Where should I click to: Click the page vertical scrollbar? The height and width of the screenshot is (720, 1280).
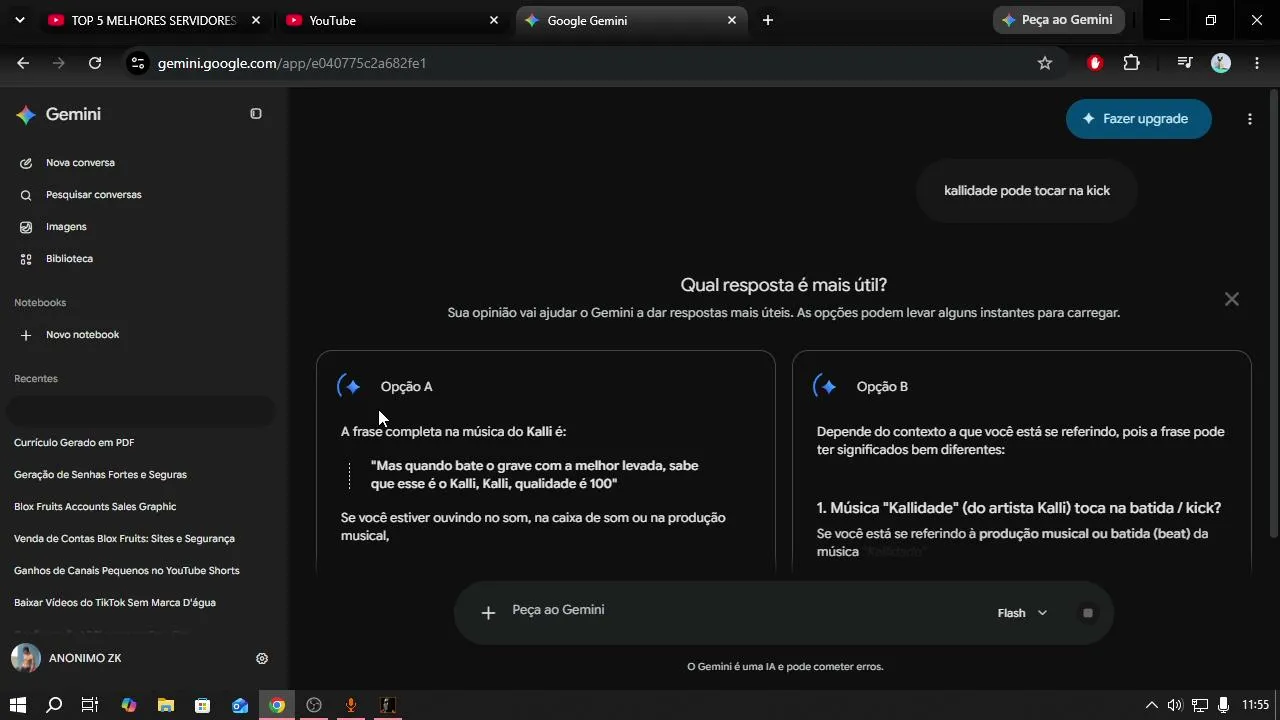1274,316
